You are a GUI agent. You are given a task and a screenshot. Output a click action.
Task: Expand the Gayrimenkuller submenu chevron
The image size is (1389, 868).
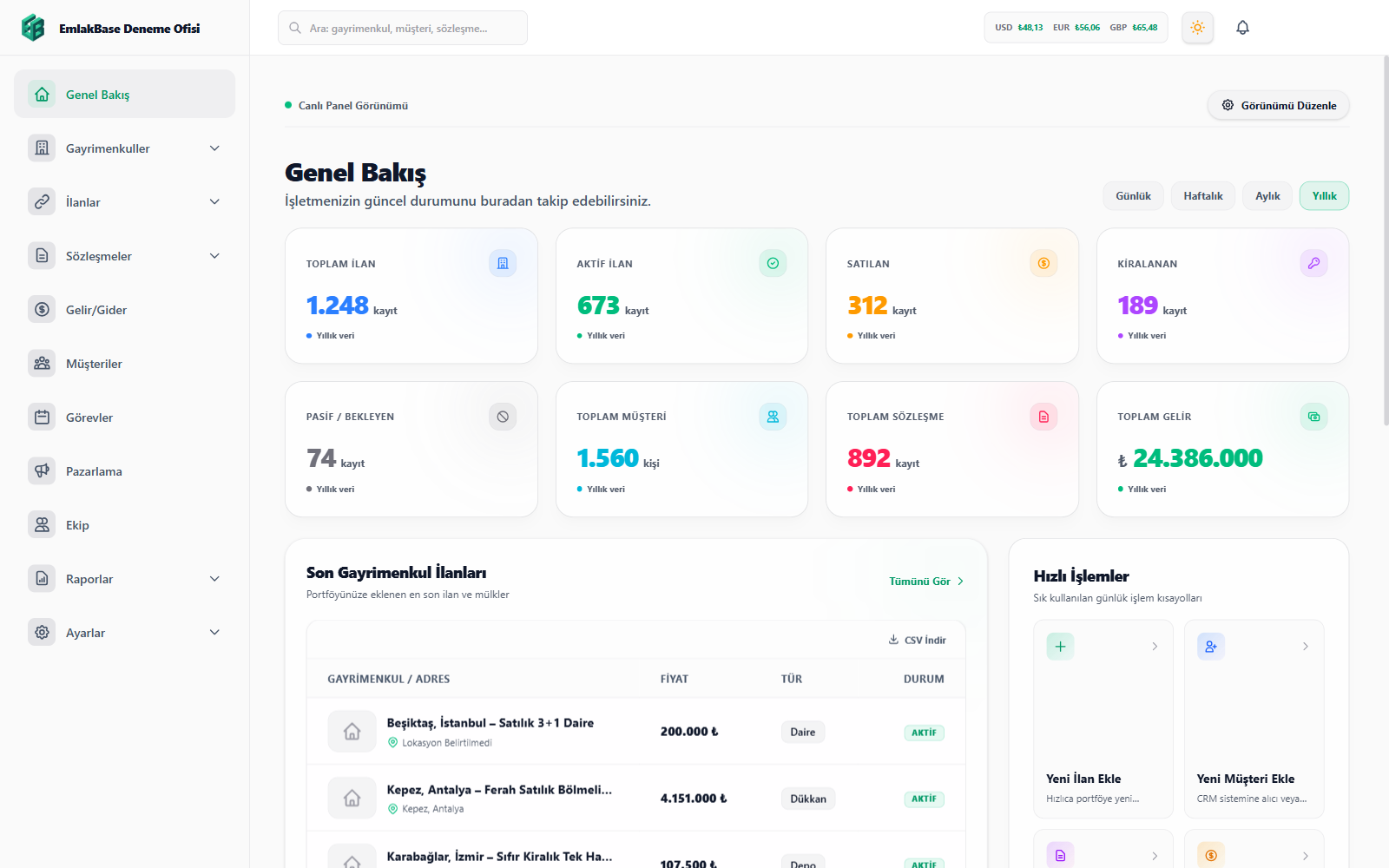click(x=214, y=148)
